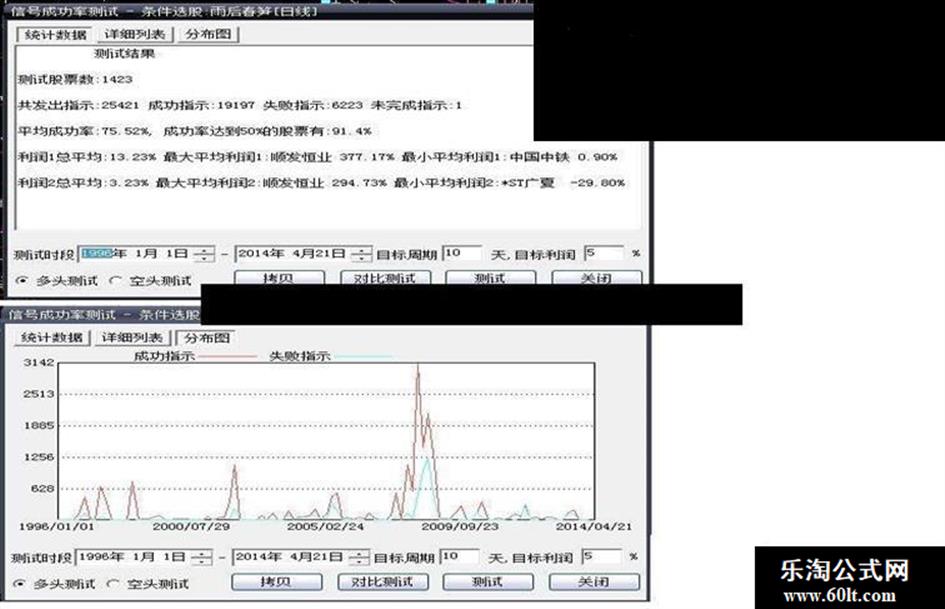Viewport: 945px width, 609px height.
Task: Open 分布图 tab in upper window
Action: pos(208,34)
